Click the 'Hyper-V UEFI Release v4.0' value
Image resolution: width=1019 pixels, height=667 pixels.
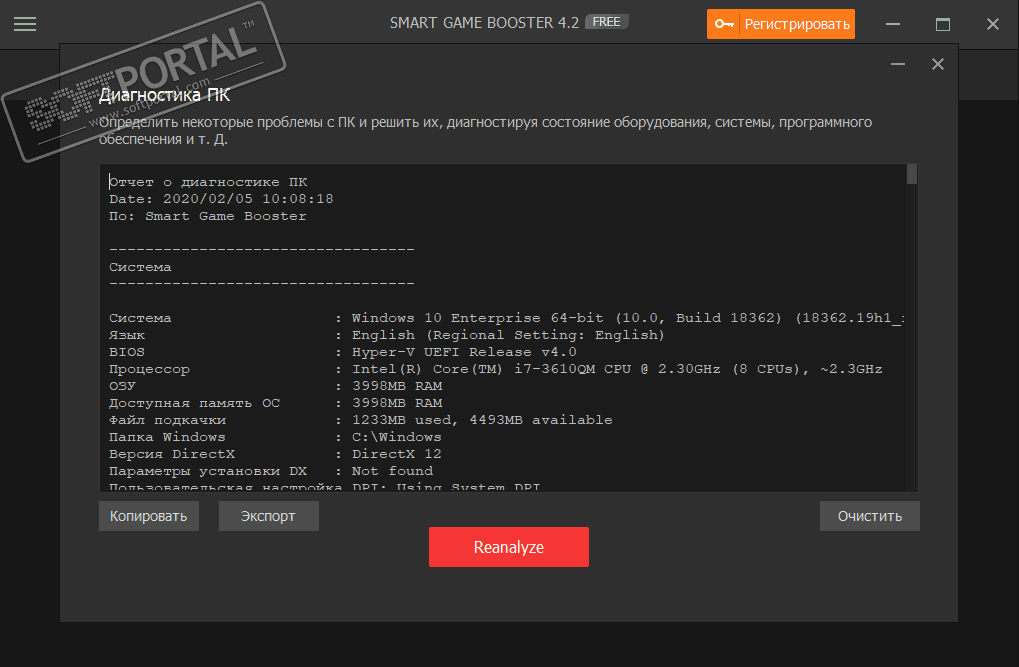(464, 352)
